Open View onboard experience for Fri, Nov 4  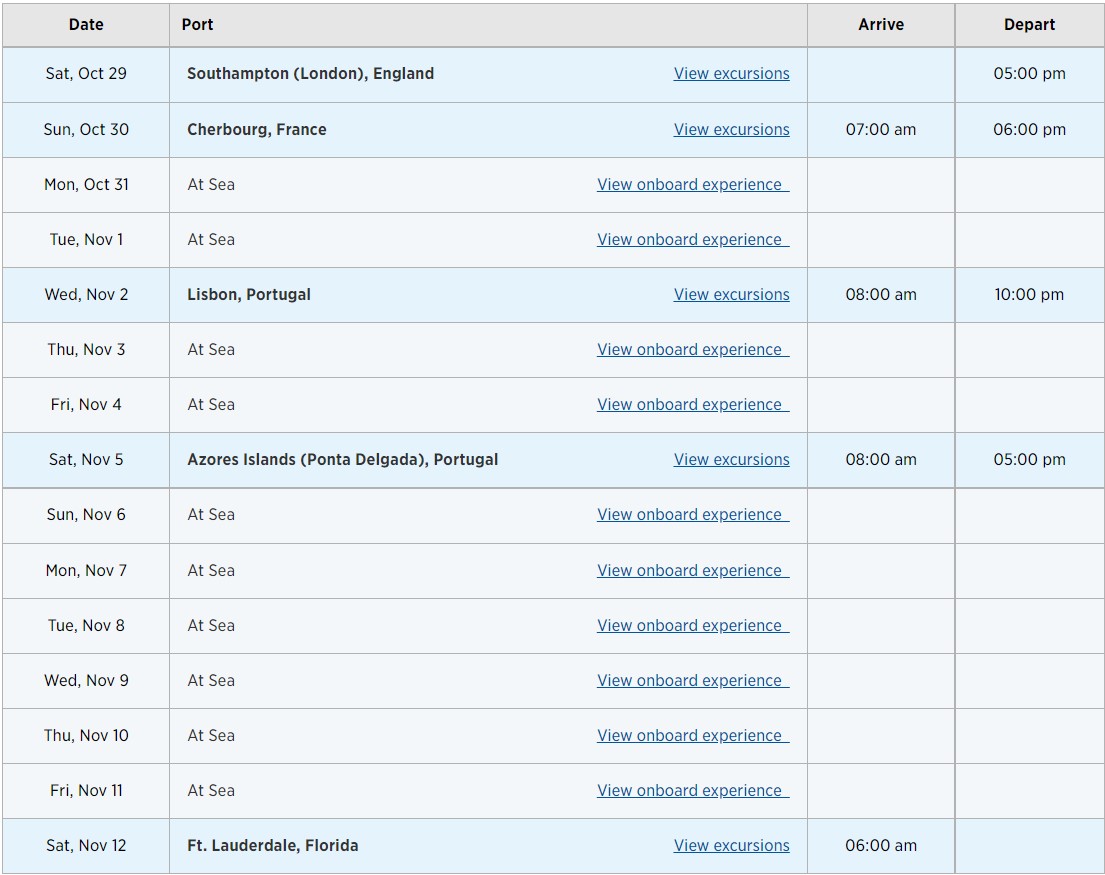point(693,404)
